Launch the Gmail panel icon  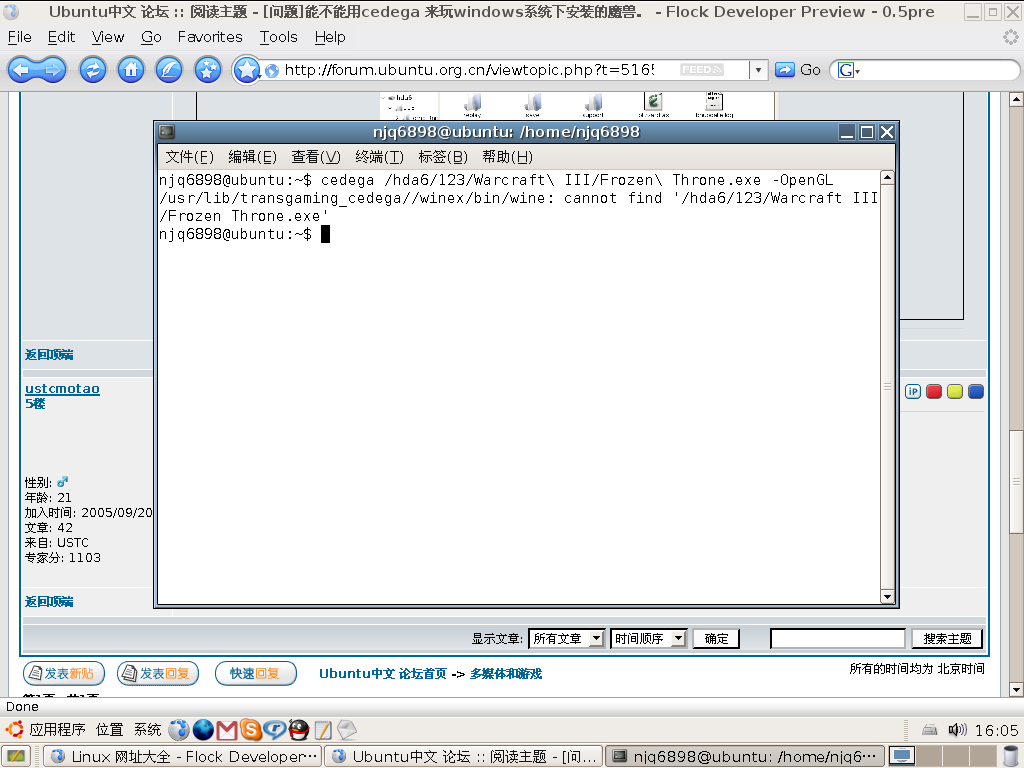click(227, 729)
